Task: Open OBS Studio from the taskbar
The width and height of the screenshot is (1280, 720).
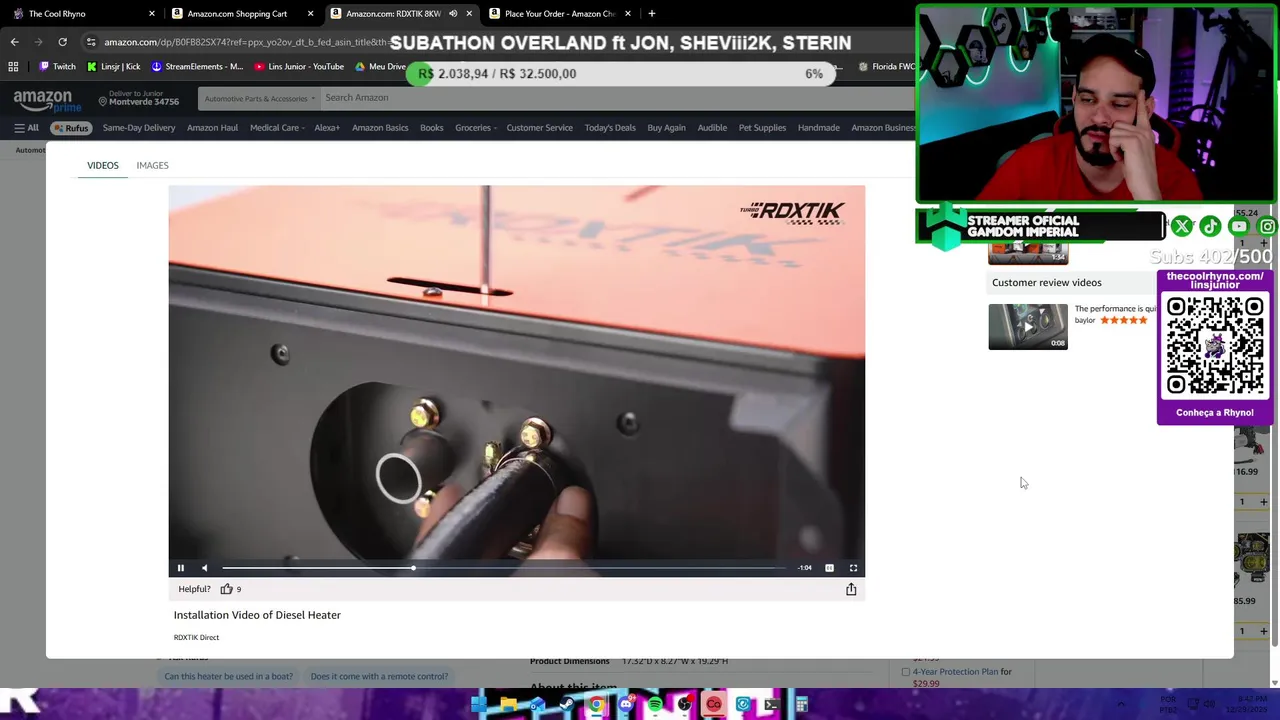Action: point(684,705)
